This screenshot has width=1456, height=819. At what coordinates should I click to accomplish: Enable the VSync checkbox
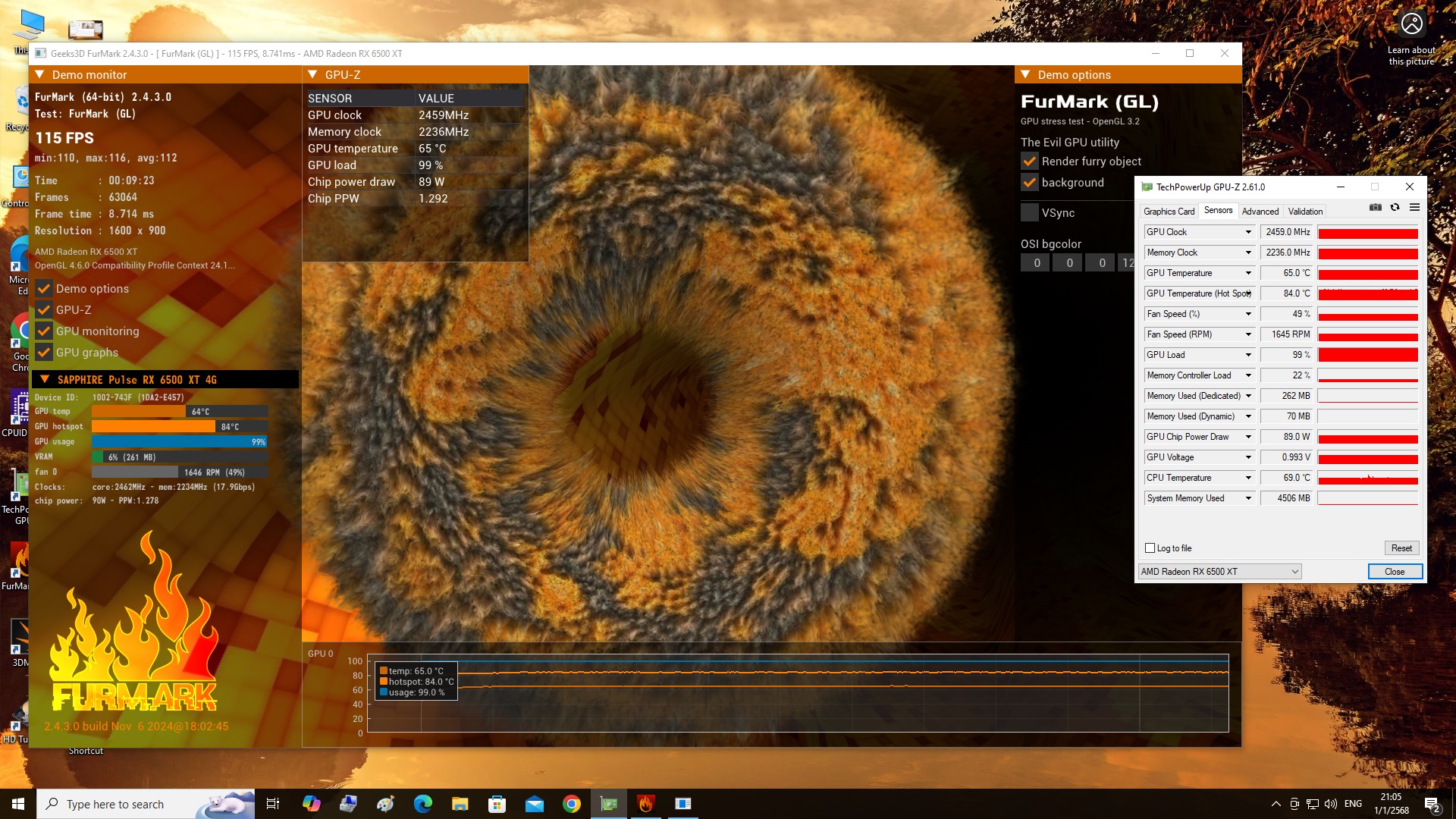pyautogui.click(x=1030, y=213)
